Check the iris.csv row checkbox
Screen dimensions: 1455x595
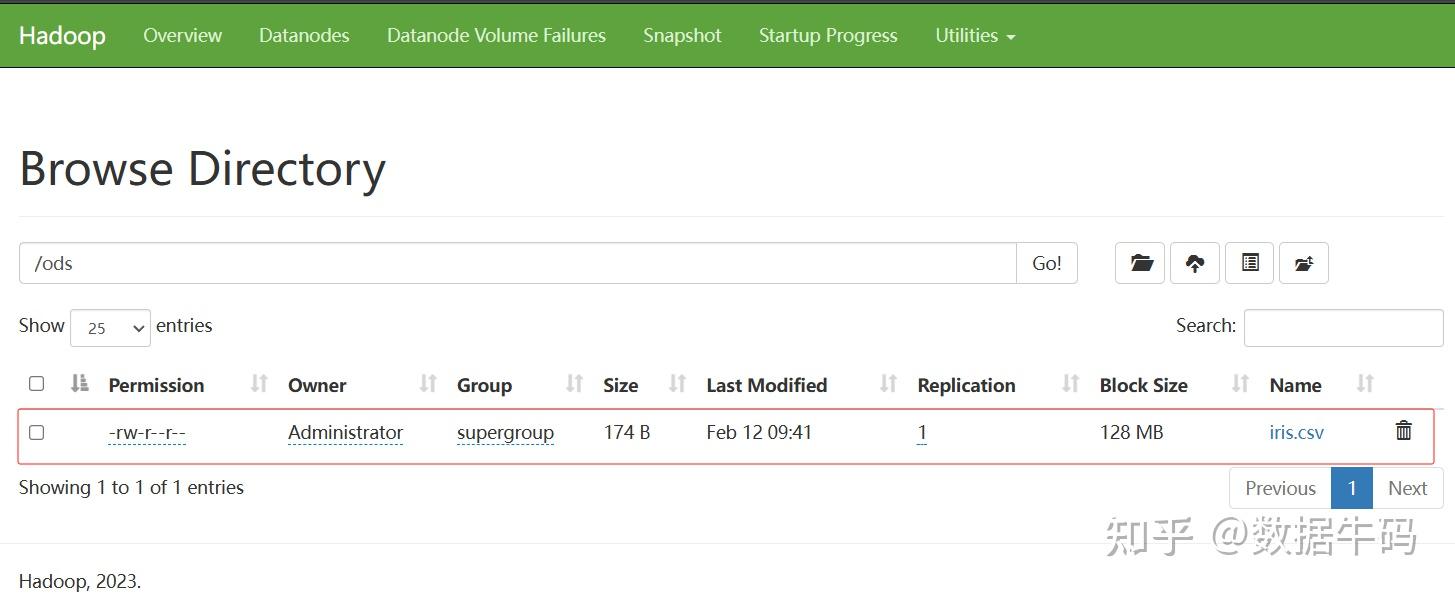pos(37,433)
